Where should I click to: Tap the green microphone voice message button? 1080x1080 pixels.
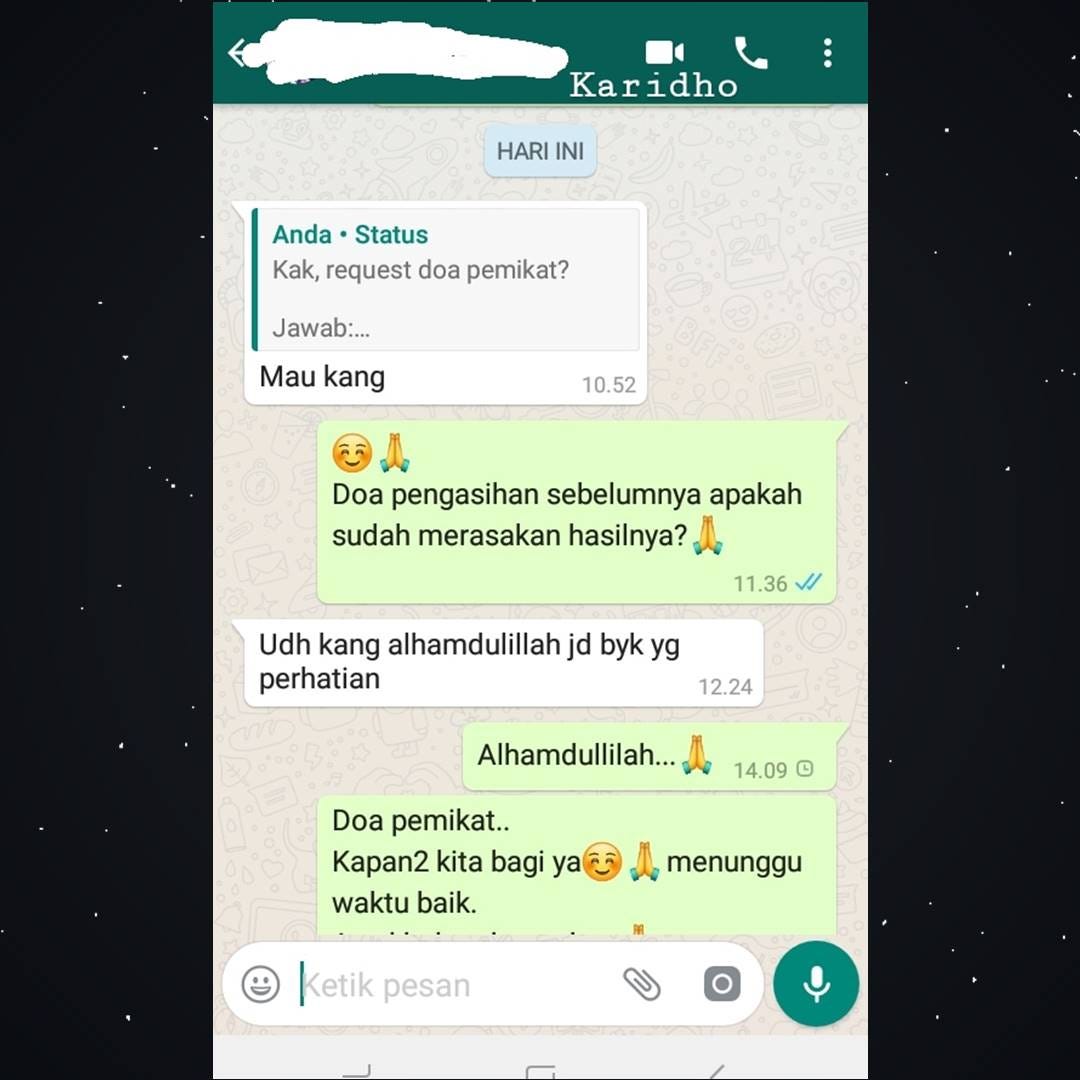pyautogui.click(x=816, y=984)
